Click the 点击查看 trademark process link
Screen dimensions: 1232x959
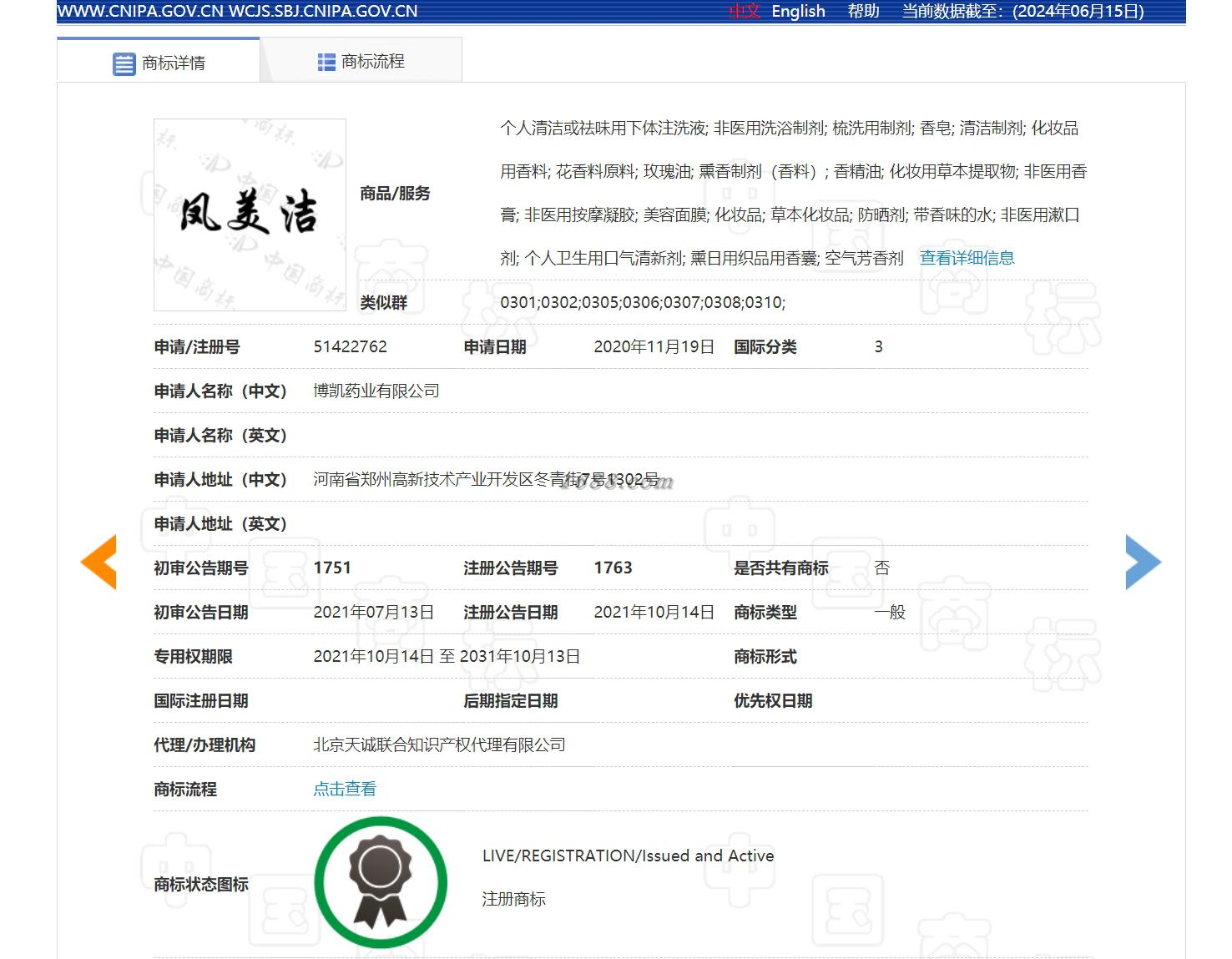point(345,789)
